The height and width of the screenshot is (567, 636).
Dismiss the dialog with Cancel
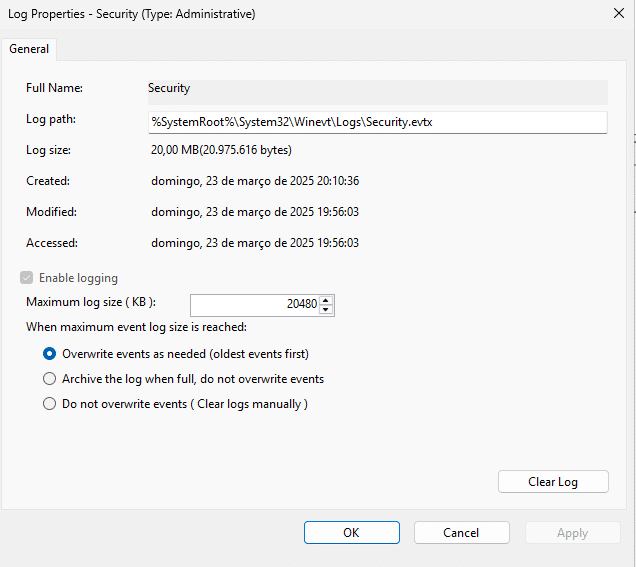coord(461,533)
